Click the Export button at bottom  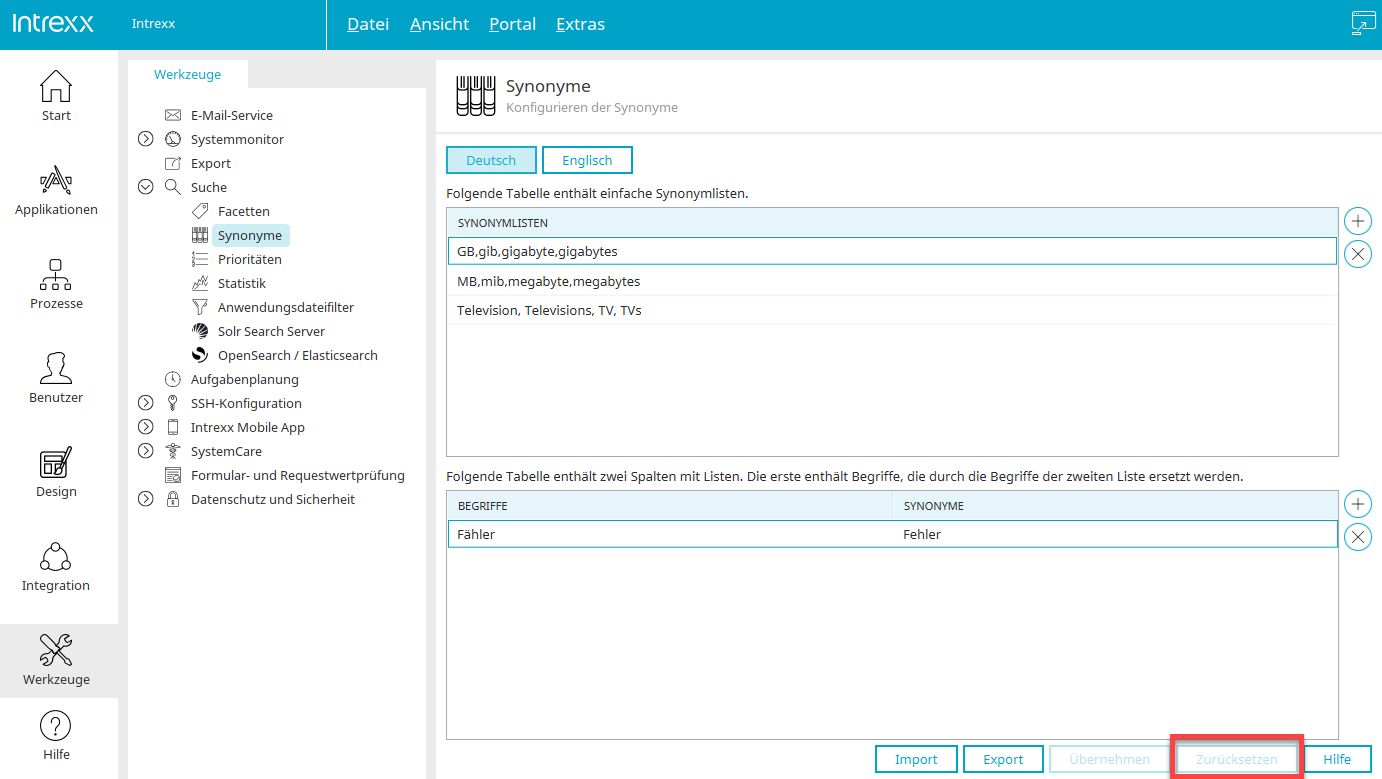click(x=1003, y=759)
